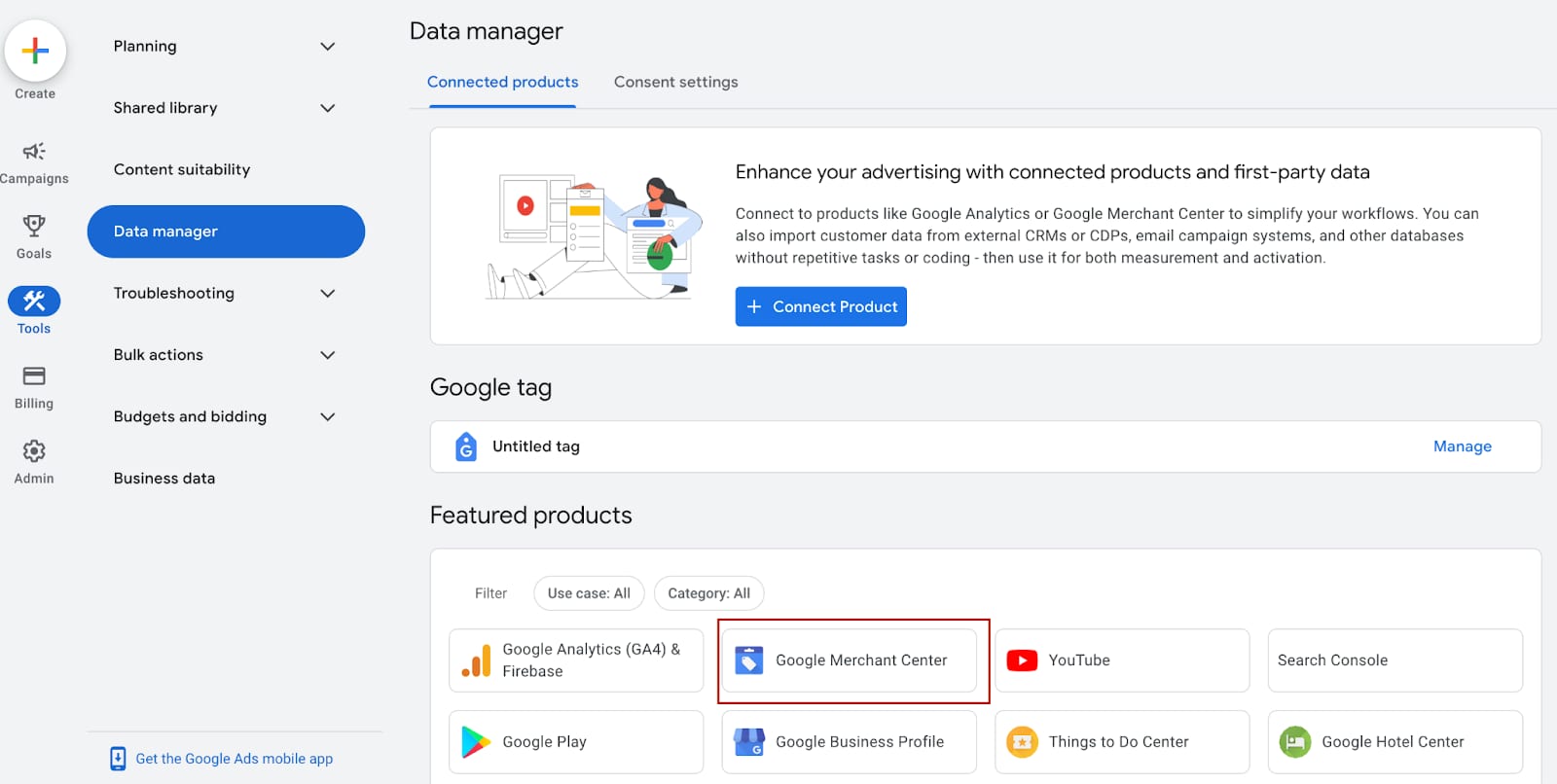1557x784 pixels.
Task: Expand the Troubleshooting chevron
Action: coord(328,294)
